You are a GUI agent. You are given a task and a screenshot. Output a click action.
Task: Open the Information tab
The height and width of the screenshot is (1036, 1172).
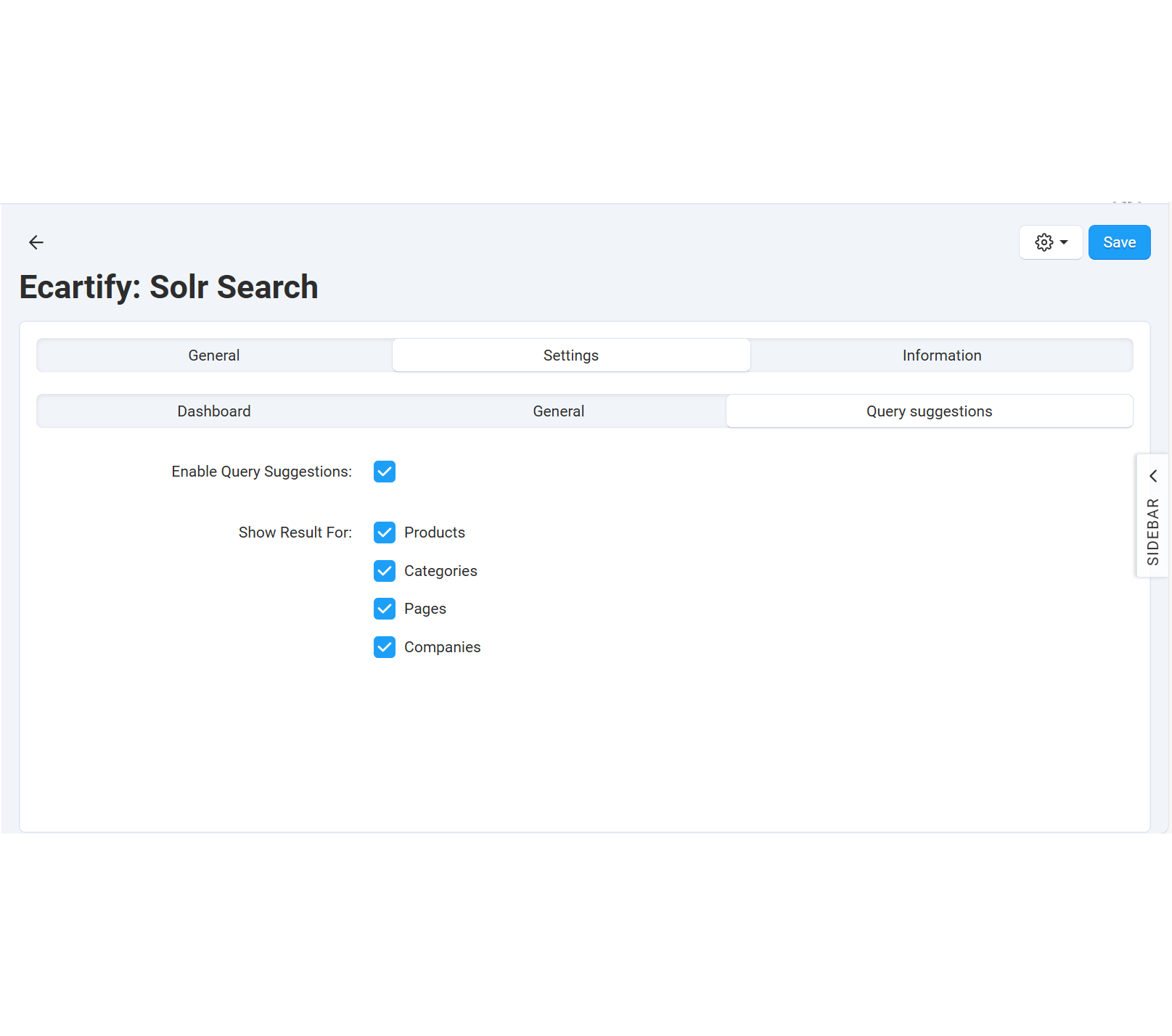(x=941, y=355)
